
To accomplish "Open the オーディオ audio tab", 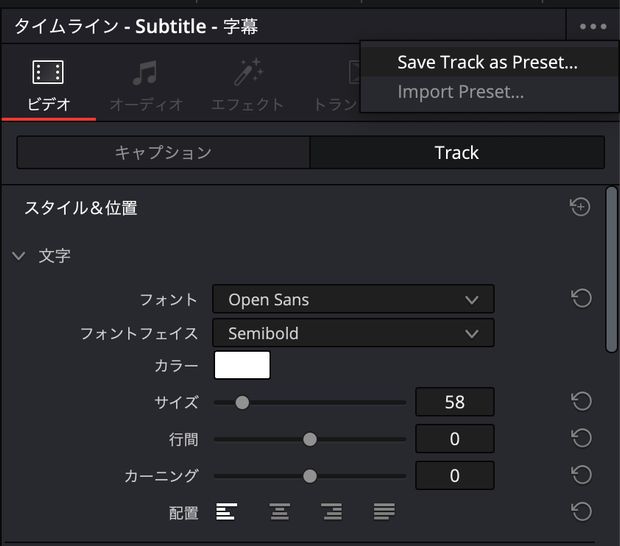I will pyautogui.click(x=146, y=85).
